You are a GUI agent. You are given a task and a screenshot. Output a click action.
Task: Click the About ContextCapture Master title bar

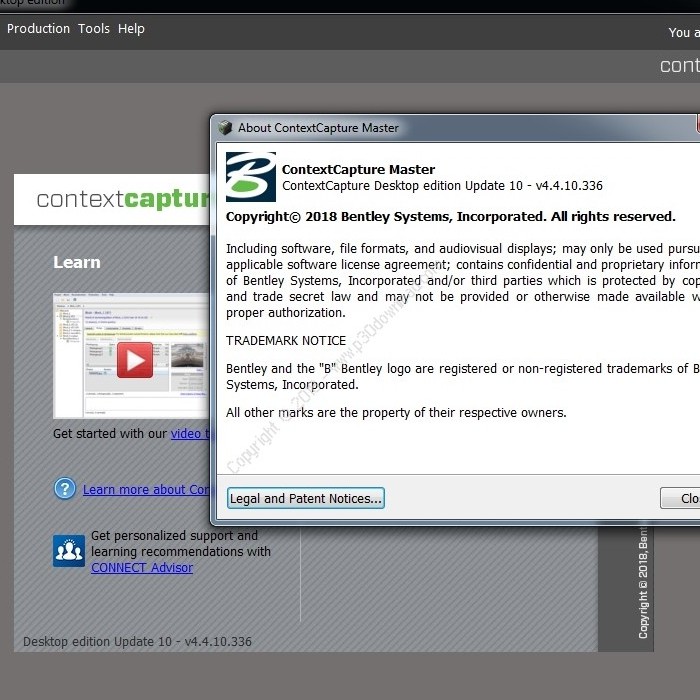pos(455,128)
